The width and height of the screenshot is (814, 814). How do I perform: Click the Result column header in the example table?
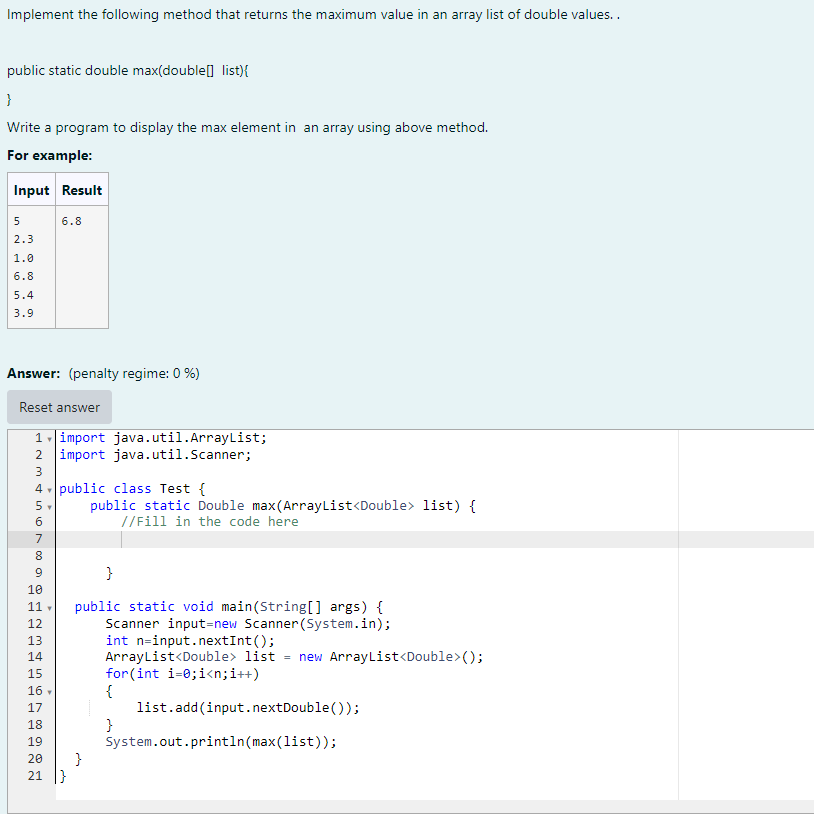point(81,189)
